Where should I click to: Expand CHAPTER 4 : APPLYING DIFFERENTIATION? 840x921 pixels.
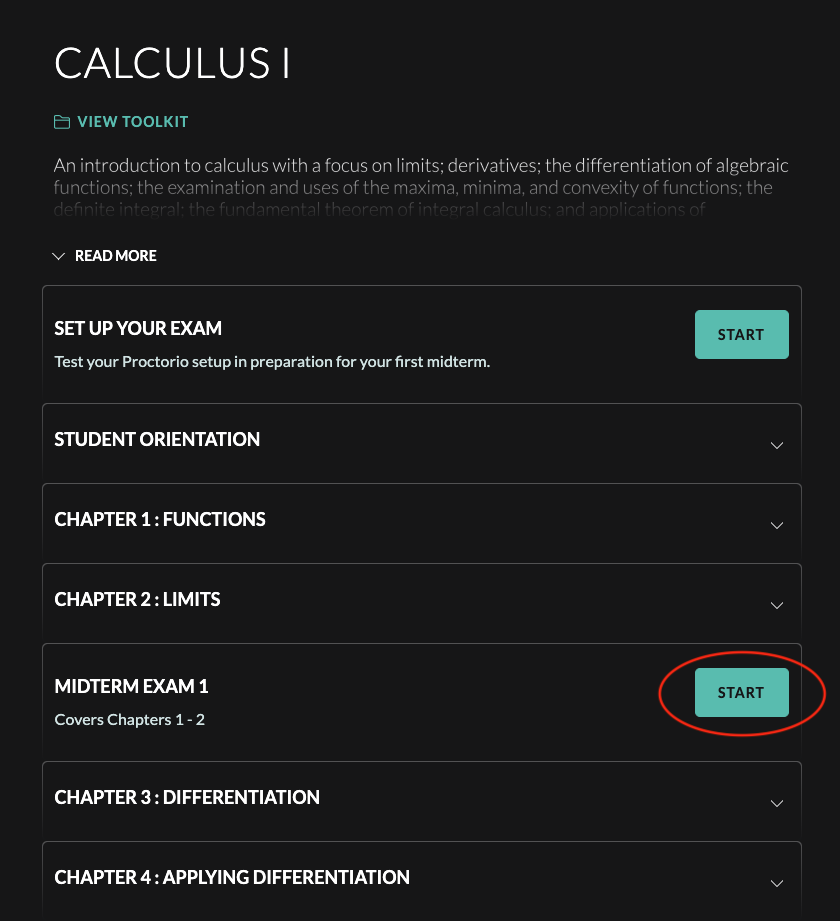777,883
